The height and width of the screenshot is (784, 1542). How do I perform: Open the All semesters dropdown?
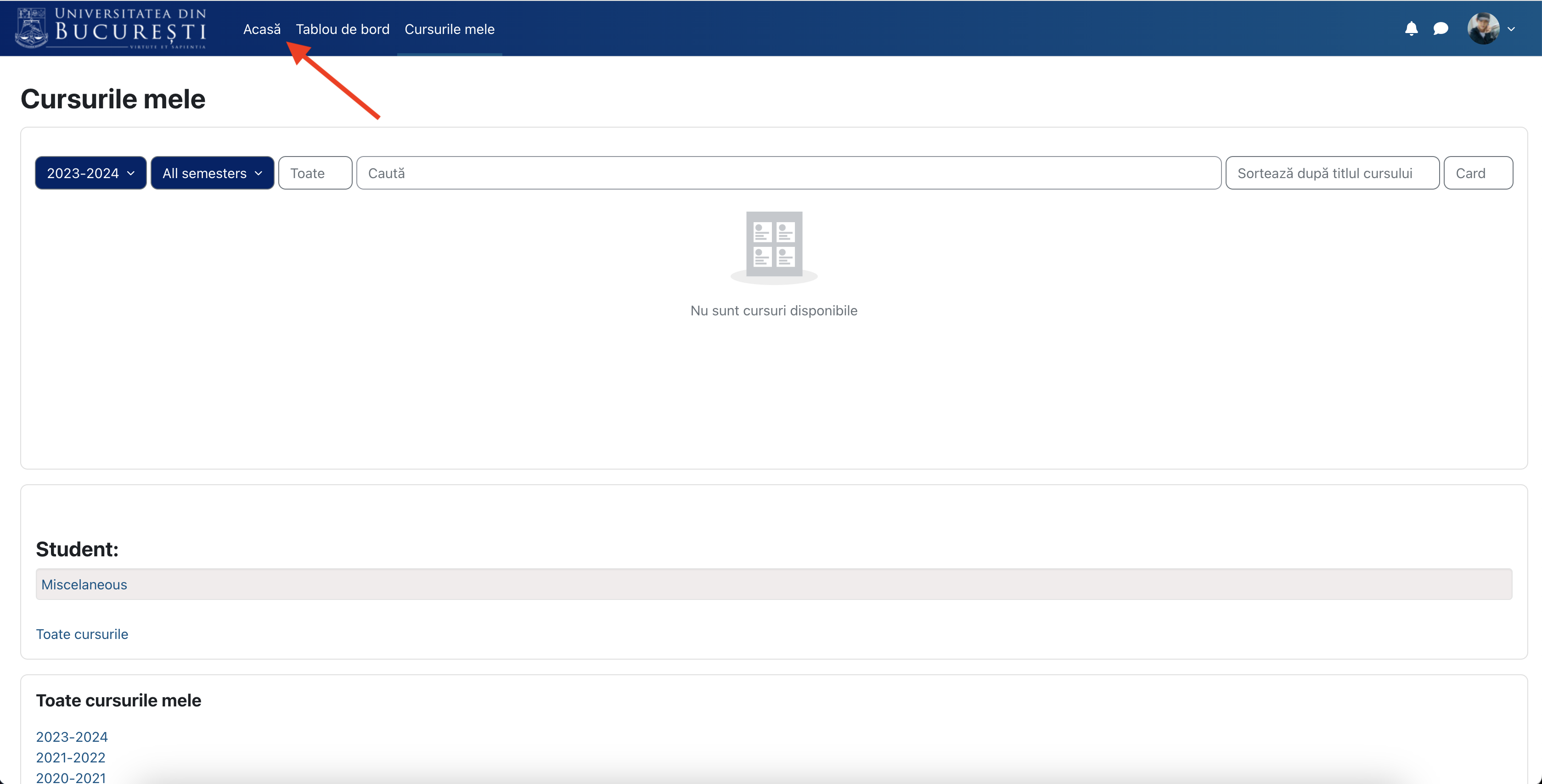click(212, 173)
